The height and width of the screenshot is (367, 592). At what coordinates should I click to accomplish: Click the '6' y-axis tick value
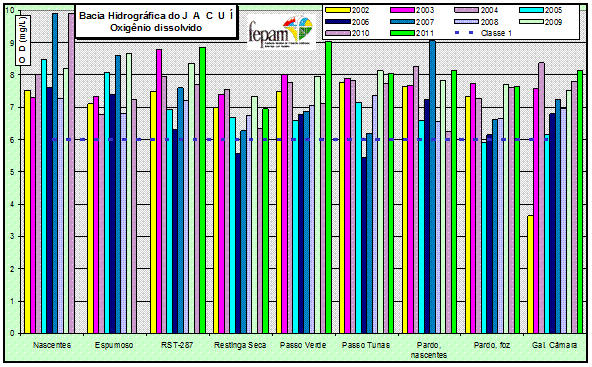(x=12, y=140)
